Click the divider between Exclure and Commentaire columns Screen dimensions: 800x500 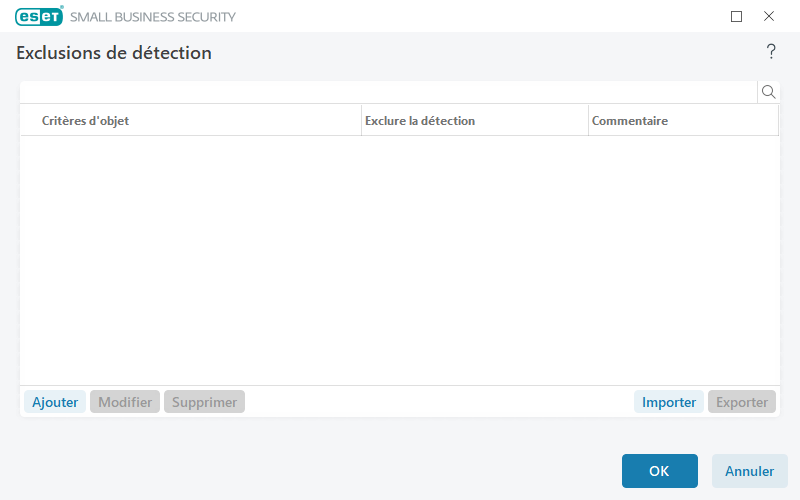click(x=588, y=121)
